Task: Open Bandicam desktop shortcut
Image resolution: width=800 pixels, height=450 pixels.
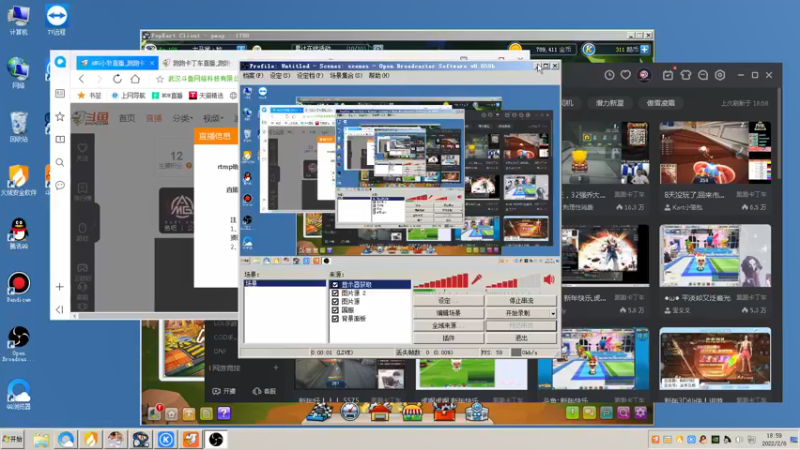Action: 19,287
